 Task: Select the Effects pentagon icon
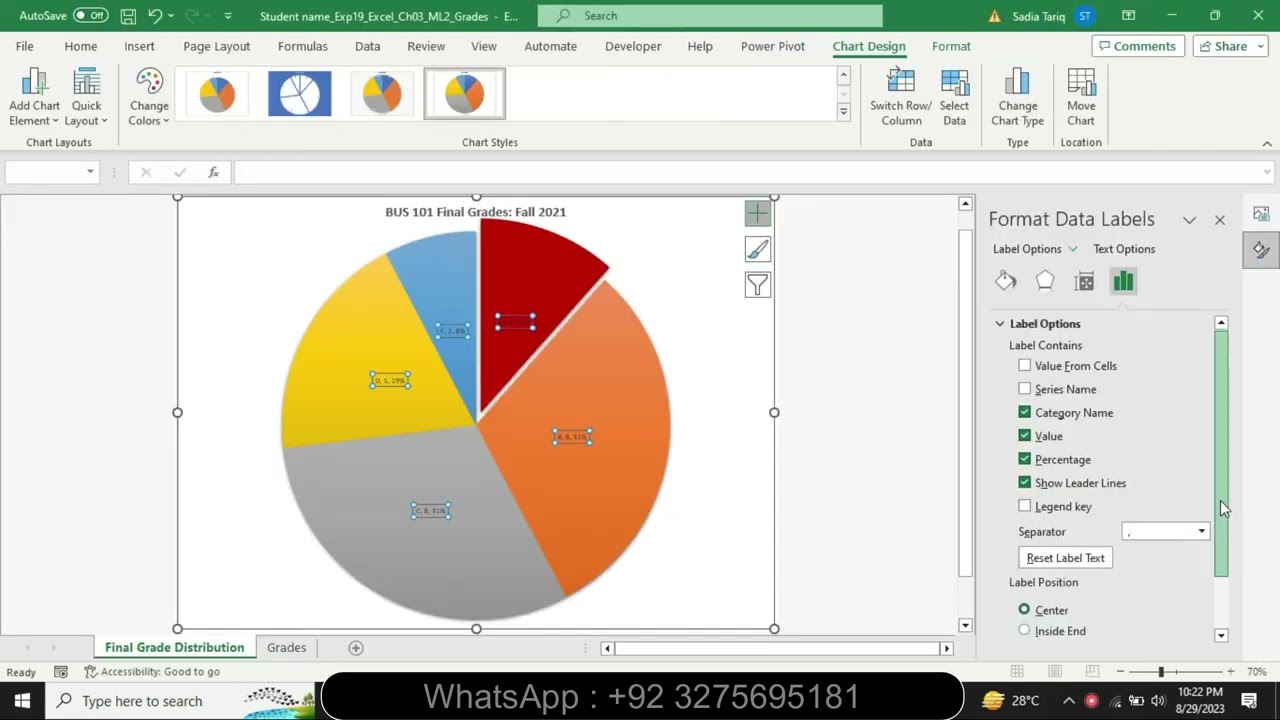1045,281
